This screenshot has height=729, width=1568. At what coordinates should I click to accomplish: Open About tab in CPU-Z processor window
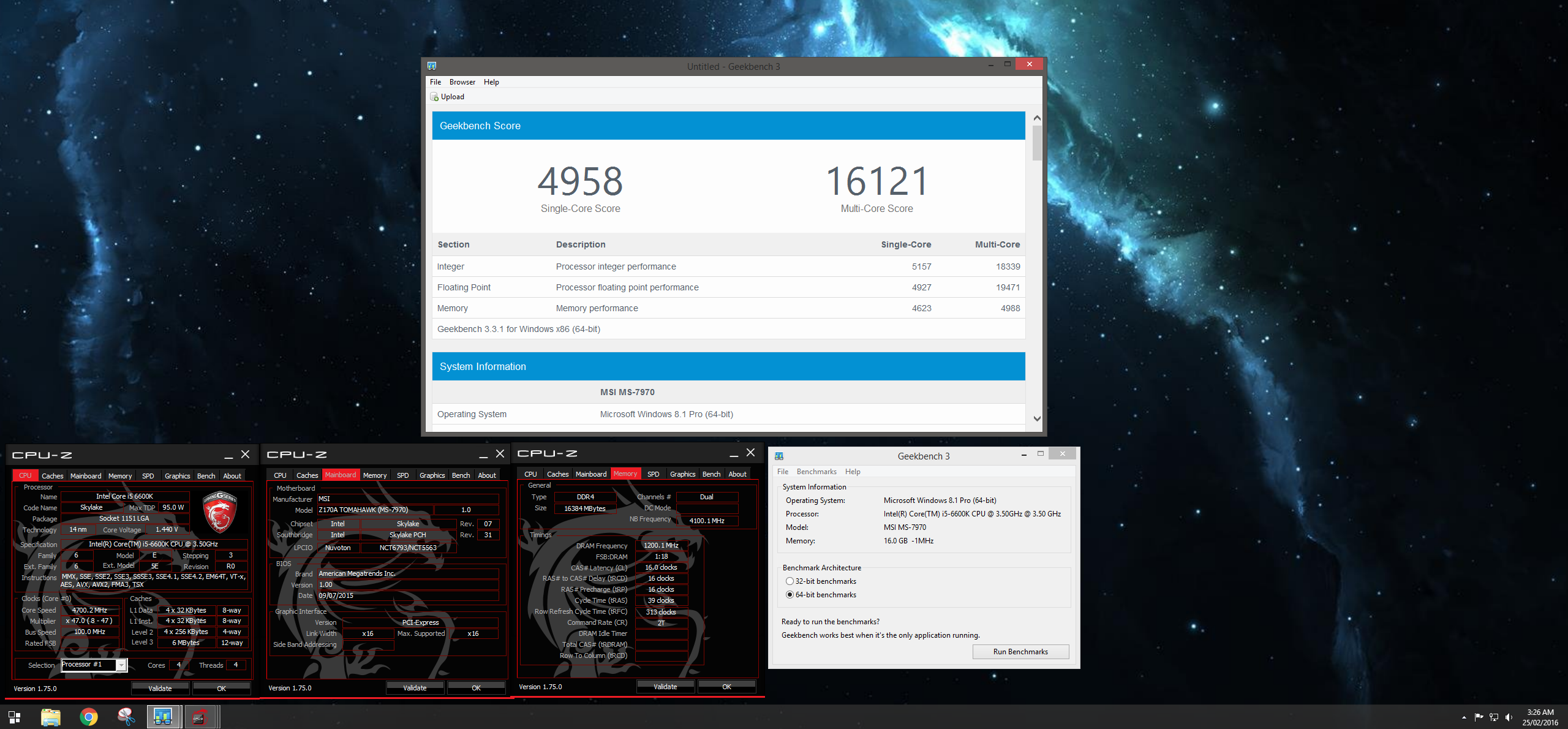coord(232,476)
